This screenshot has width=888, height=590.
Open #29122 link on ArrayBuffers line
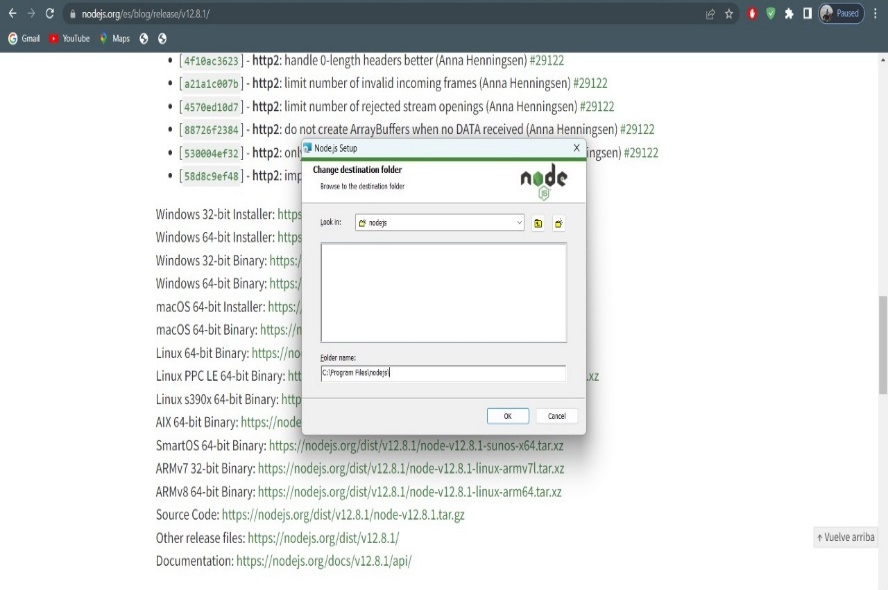[637, 130]
